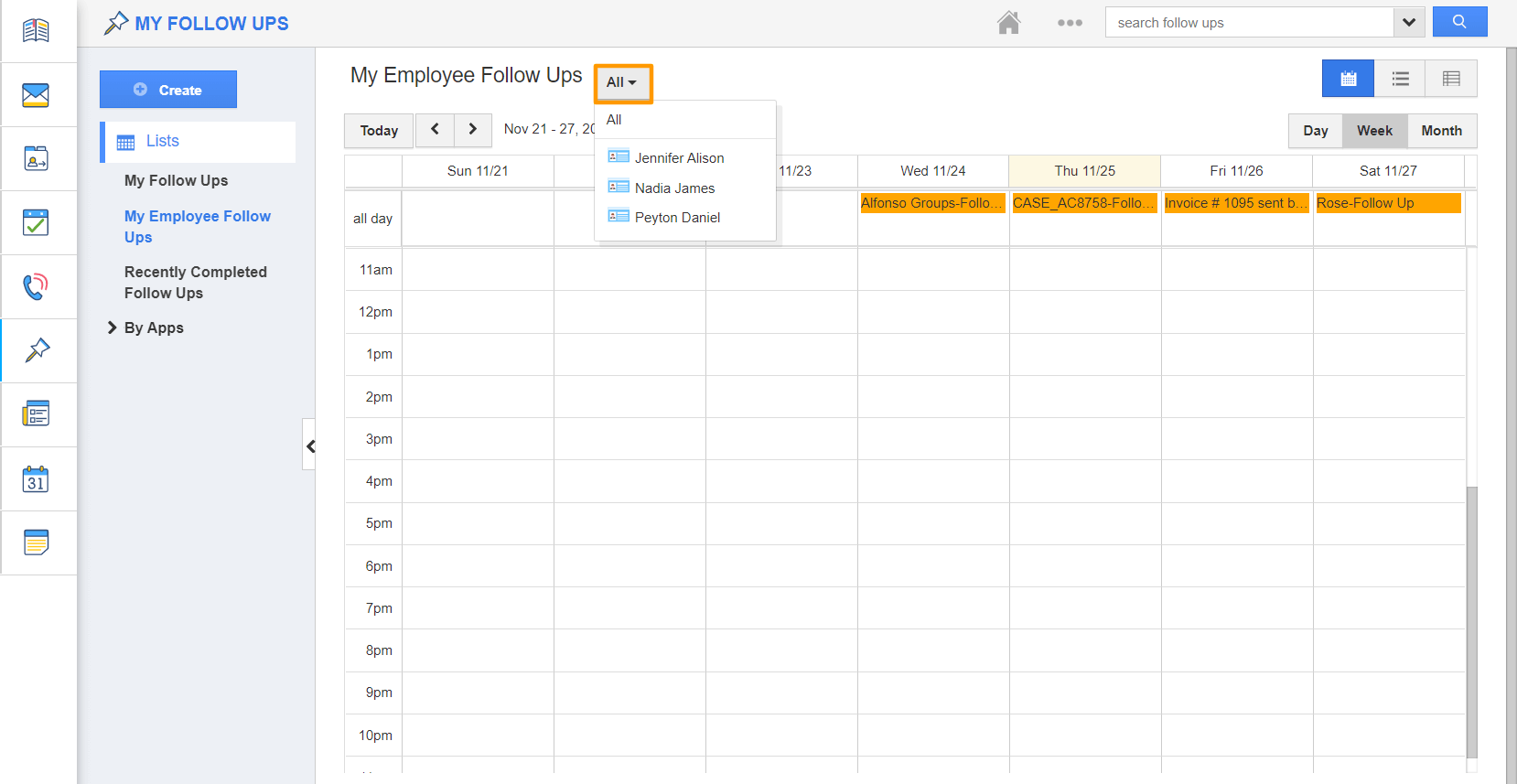Viewport: 1517px width, 784px height.
Task: Open the phone calls app icon
Action: click(x=36, y=286)
